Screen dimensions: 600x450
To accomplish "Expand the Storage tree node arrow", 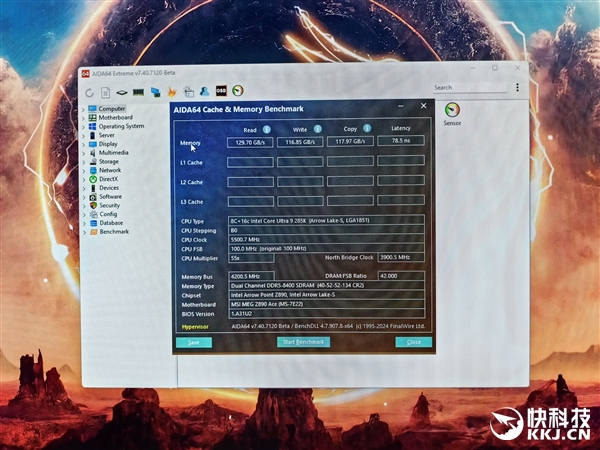I will pos(84,161).
